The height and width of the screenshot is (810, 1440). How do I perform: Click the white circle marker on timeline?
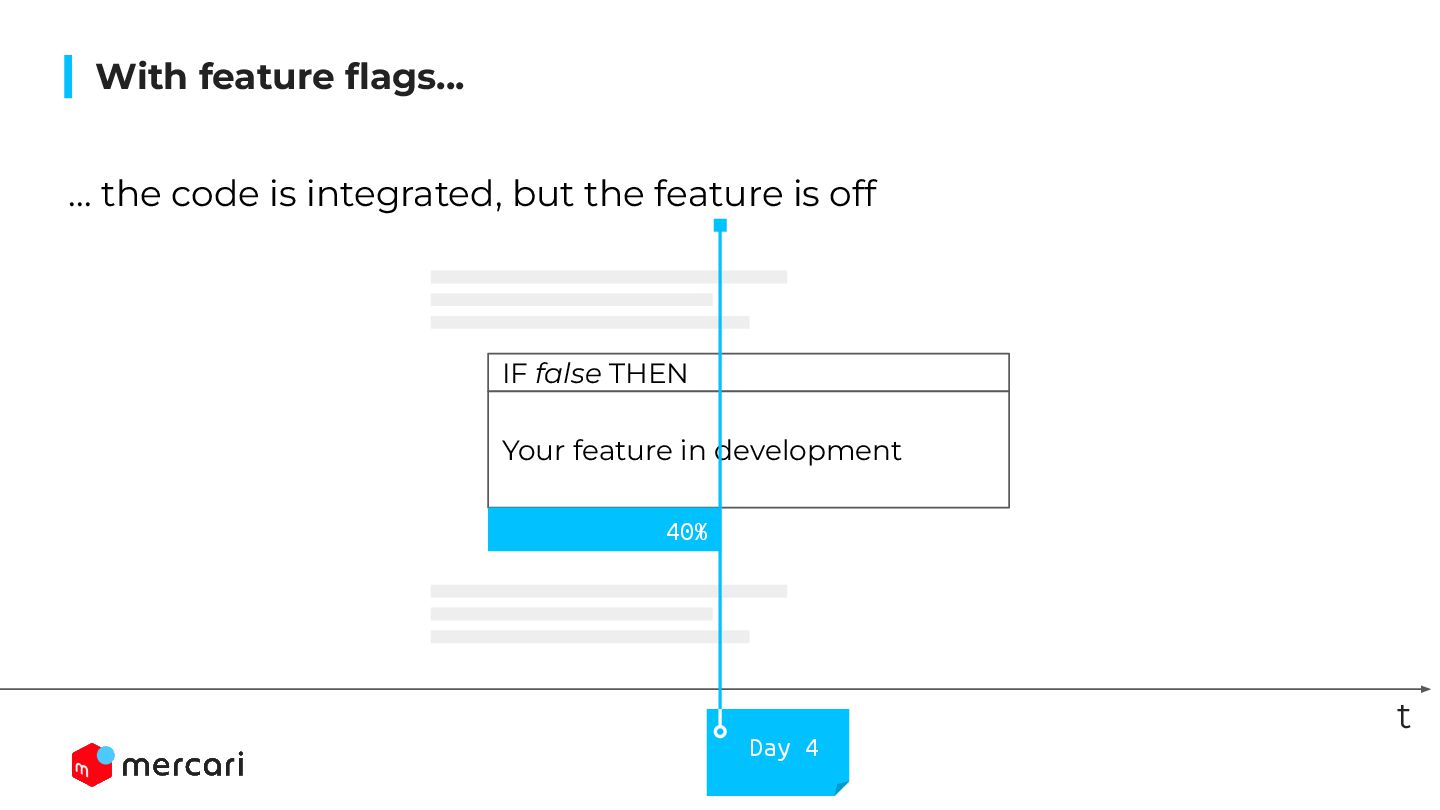click(x=720, y=732)
